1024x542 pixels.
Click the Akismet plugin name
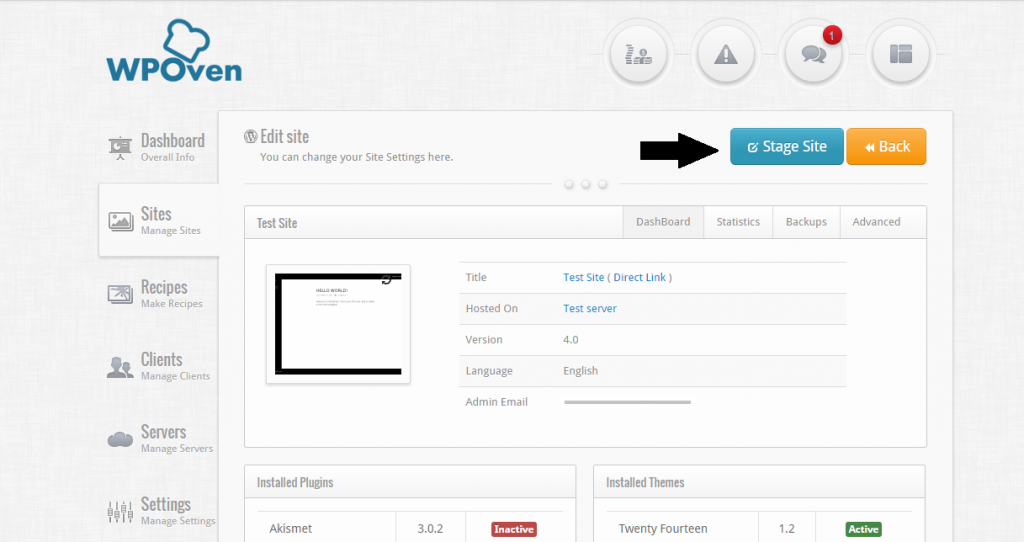(291, 529)
